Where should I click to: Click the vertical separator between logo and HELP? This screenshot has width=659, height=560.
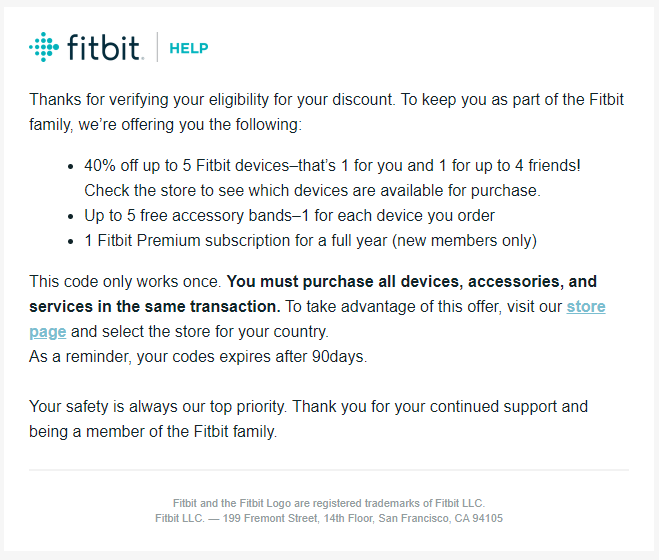(x=157, y=47)
